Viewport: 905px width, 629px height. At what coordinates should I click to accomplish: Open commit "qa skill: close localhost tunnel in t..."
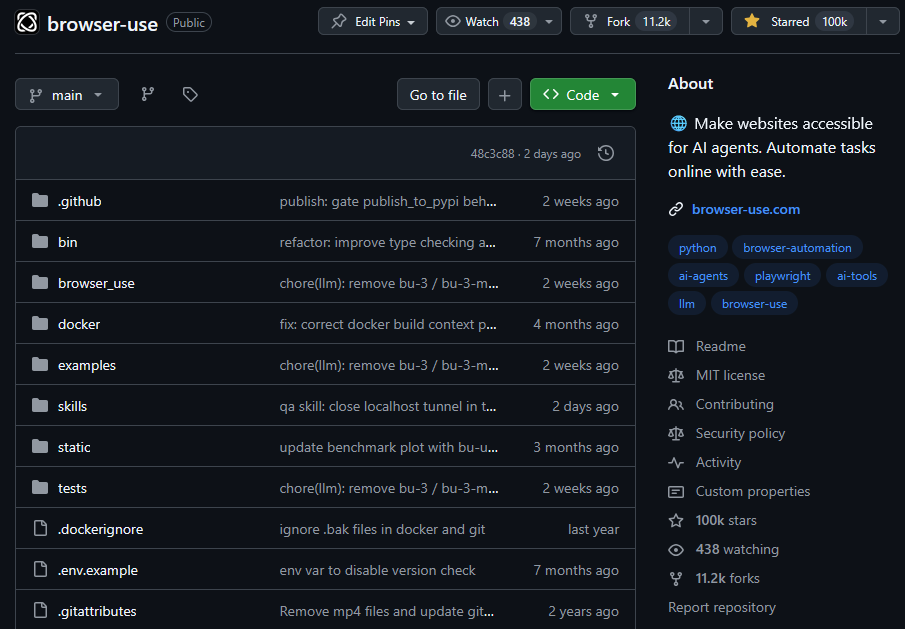click(x=388, y=406)
